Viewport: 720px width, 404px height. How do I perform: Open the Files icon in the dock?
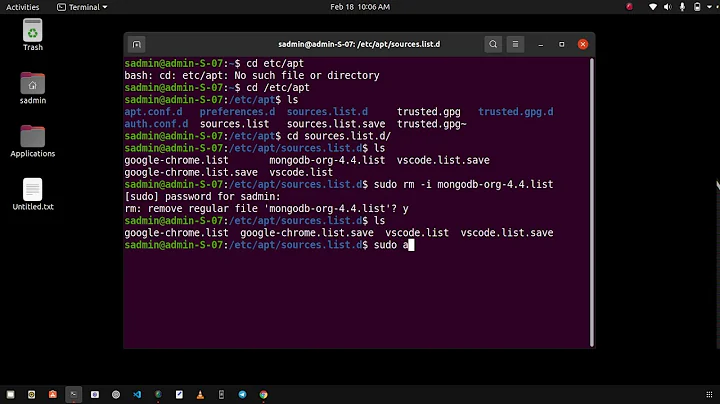click(10, 394)
